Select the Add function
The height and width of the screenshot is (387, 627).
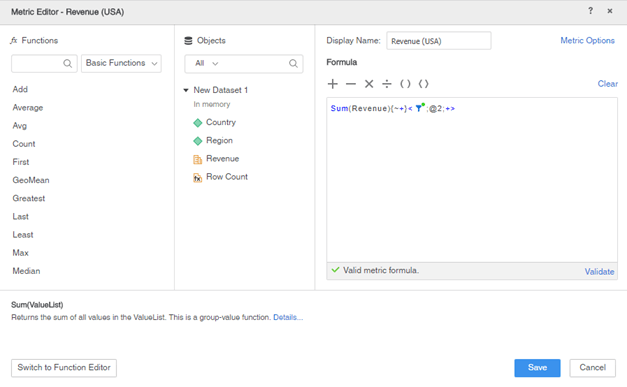20,89
